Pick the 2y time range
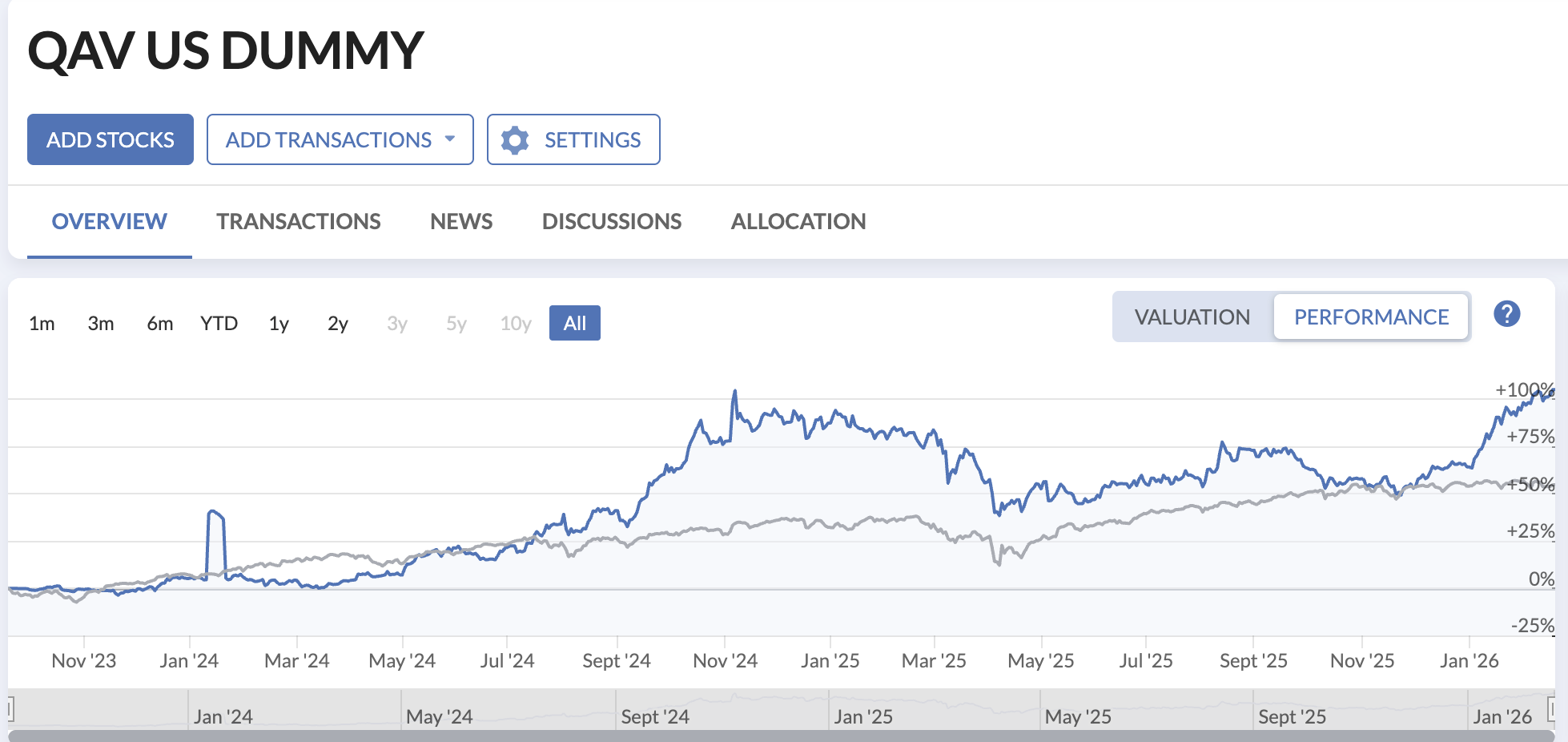Viewport: 1568px width, 742px height. pyautogui.click(x=337, y=323)
